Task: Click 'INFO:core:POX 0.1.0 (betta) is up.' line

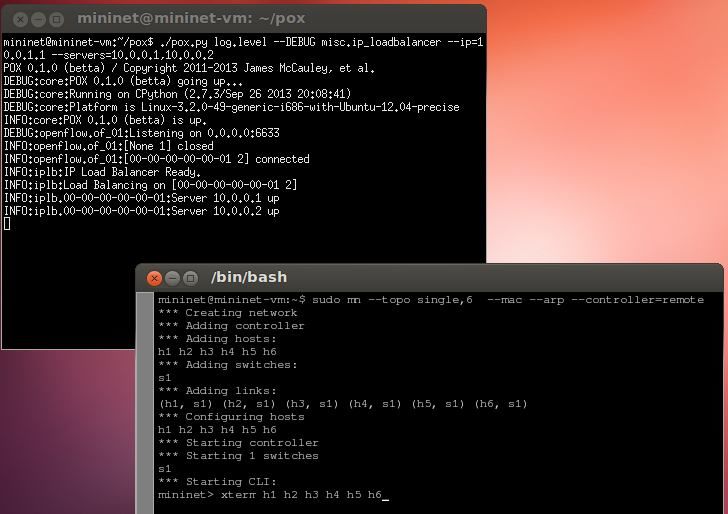Action: tap(105, 120)
